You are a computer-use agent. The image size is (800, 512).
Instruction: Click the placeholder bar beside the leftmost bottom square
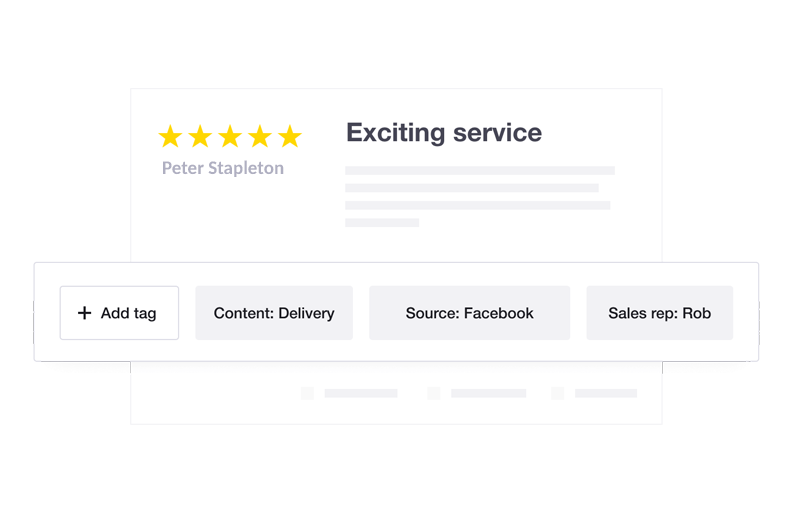361,394
